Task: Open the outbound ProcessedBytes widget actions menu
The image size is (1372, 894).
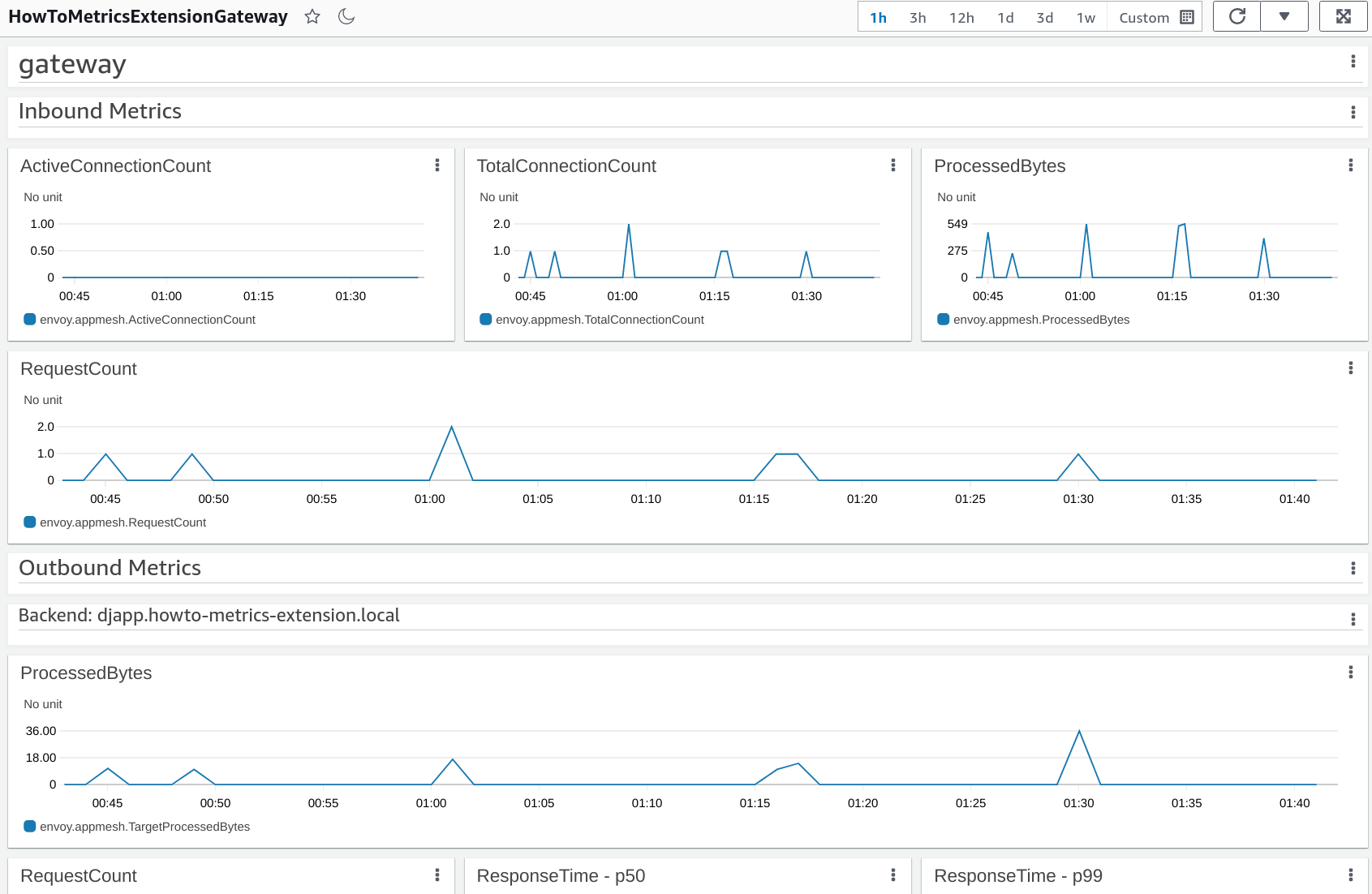Action: [1351, 673]
